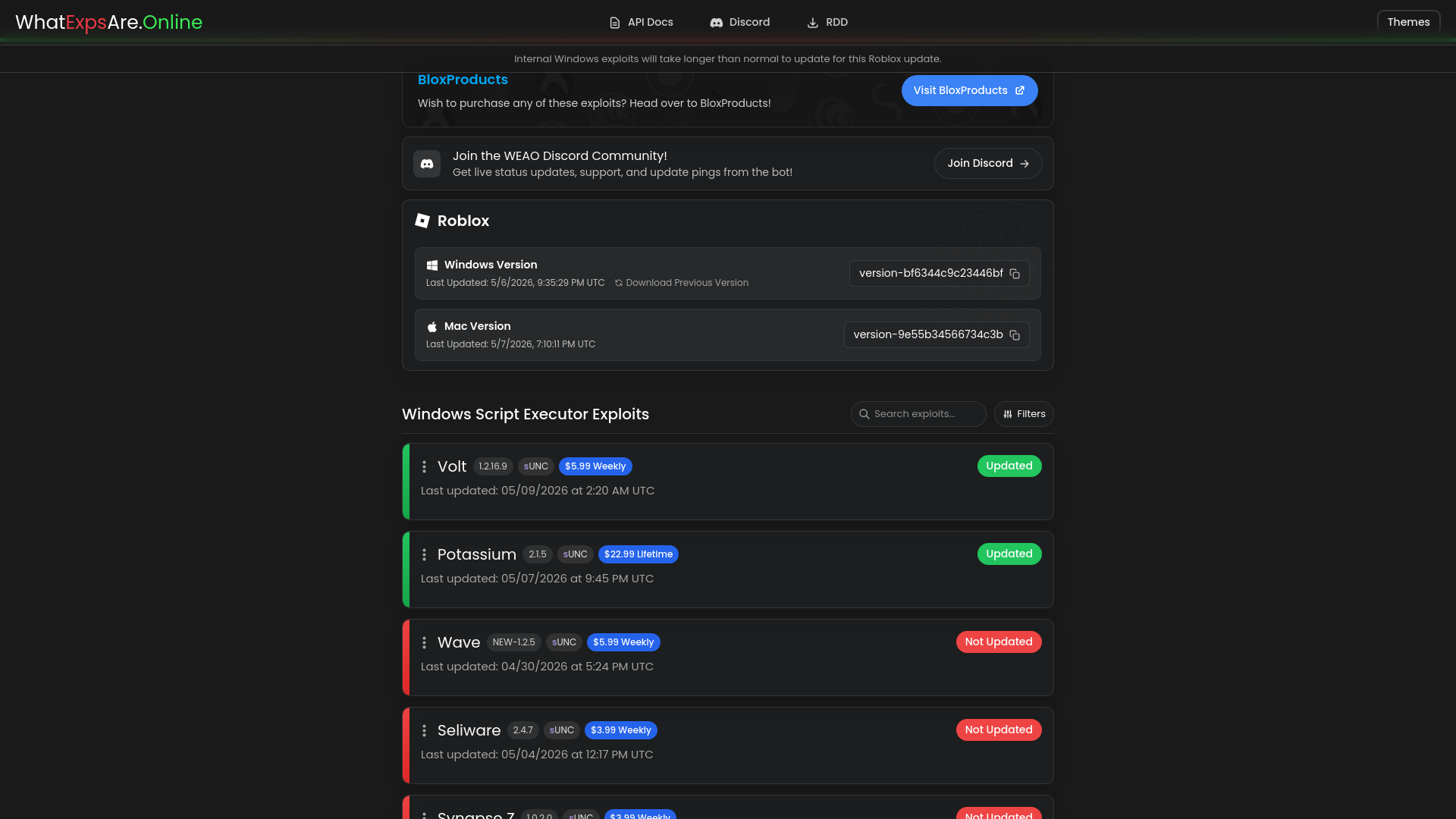Click the Windows logo icon
The image size is (1456, 819).
(432, 265)
